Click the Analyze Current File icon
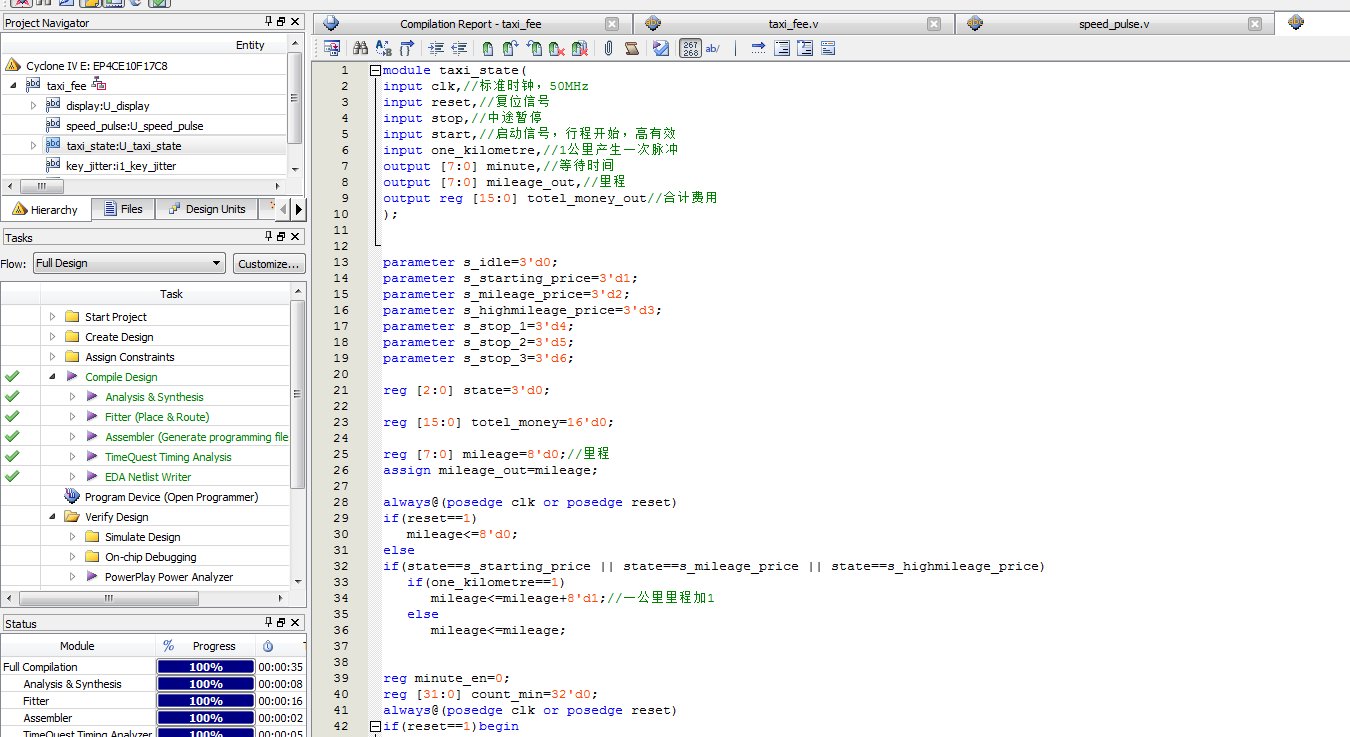 661,48
